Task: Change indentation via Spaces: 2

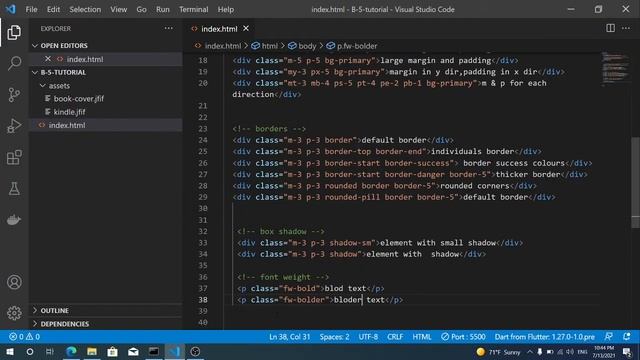Action: 334,337
